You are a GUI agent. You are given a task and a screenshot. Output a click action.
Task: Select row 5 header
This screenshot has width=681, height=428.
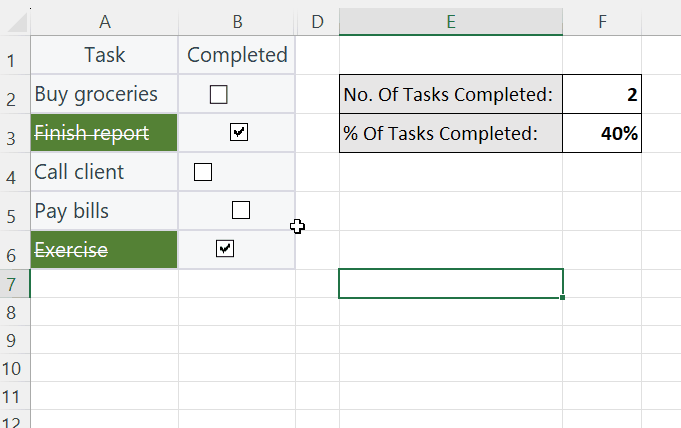pos(15,211)
